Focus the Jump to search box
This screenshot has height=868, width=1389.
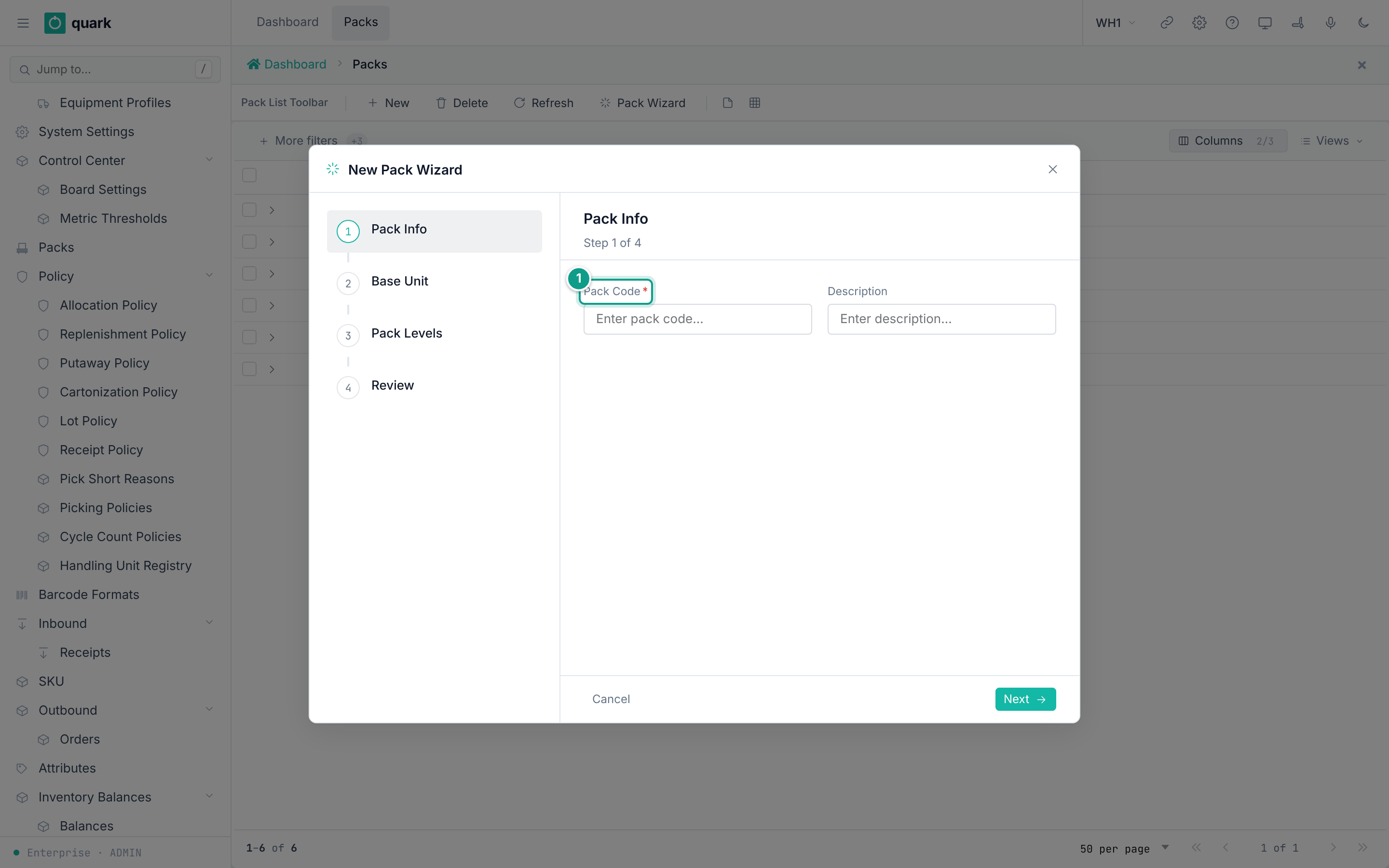click(x=115, y=69)
